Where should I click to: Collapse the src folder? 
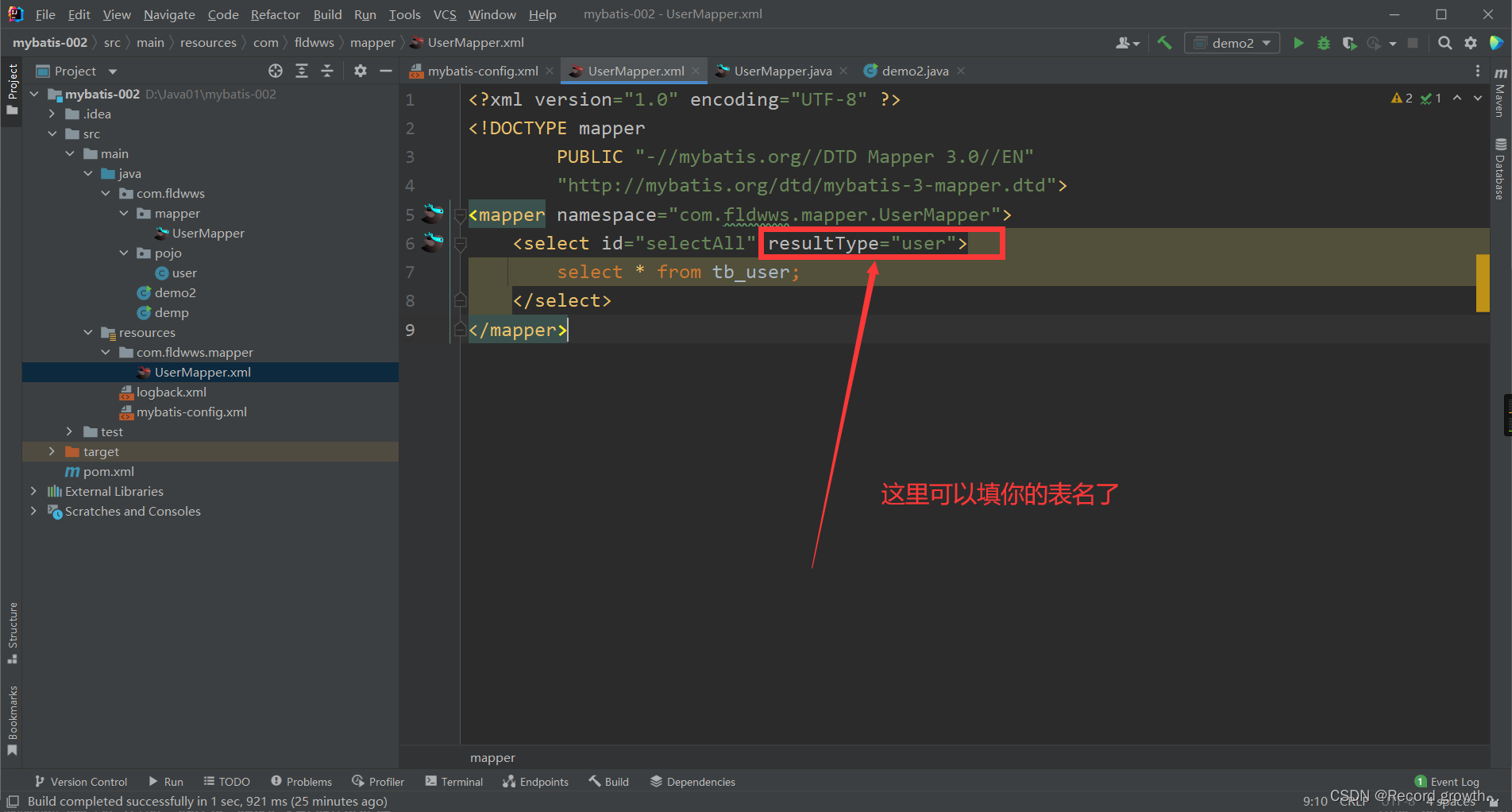(52, 133)
